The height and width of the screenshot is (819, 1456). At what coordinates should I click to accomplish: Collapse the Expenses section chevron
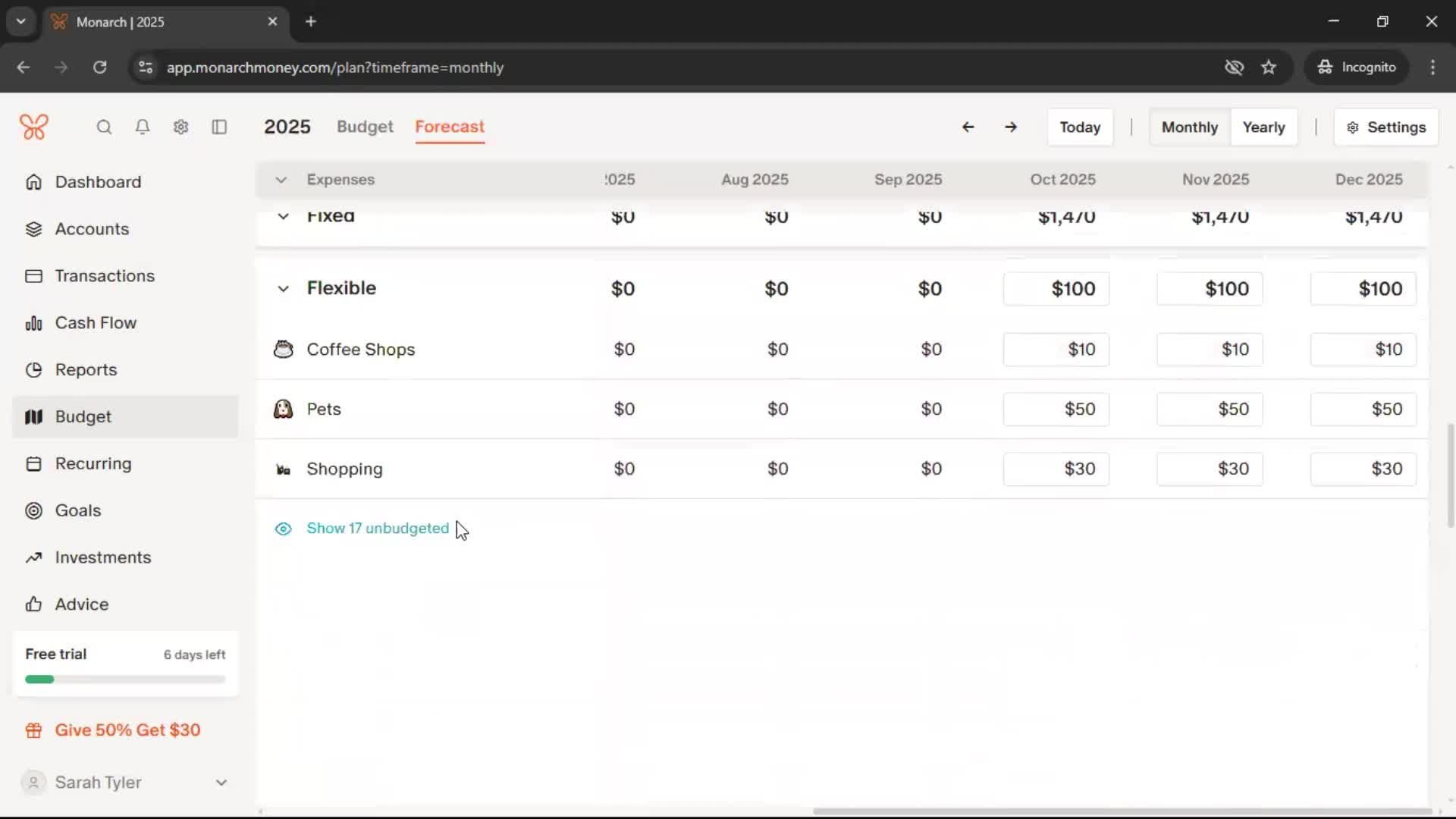(281, 180)
